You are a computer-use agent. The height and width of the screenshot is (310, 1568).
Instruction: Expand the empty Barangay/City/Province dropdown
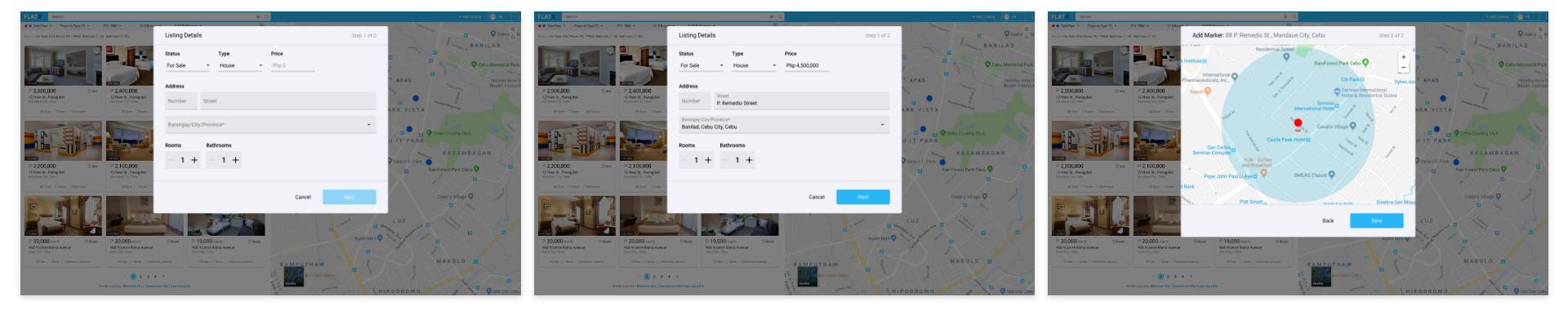pos(270,125)
